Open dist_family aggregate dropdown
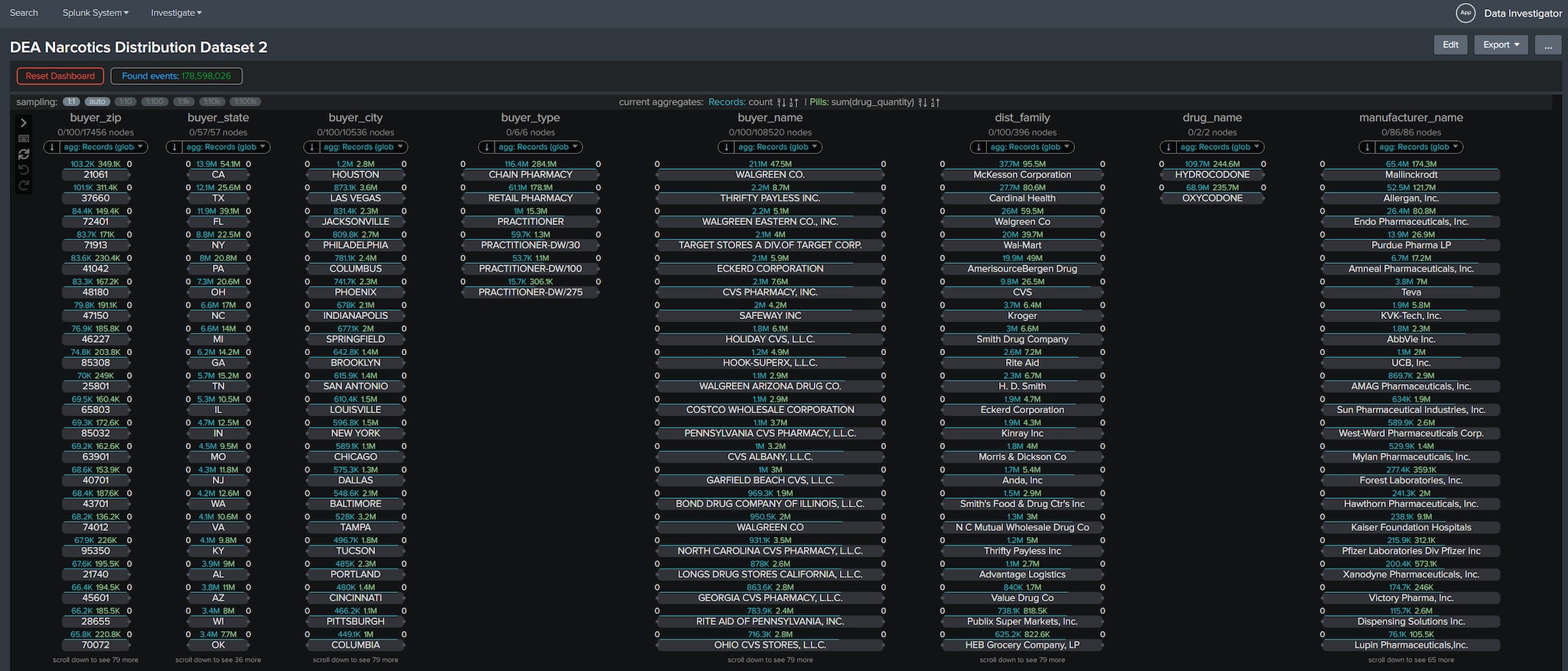The width and height of the screenshot is (1568, 671). pyautogui.click(x=1030, y=147)
